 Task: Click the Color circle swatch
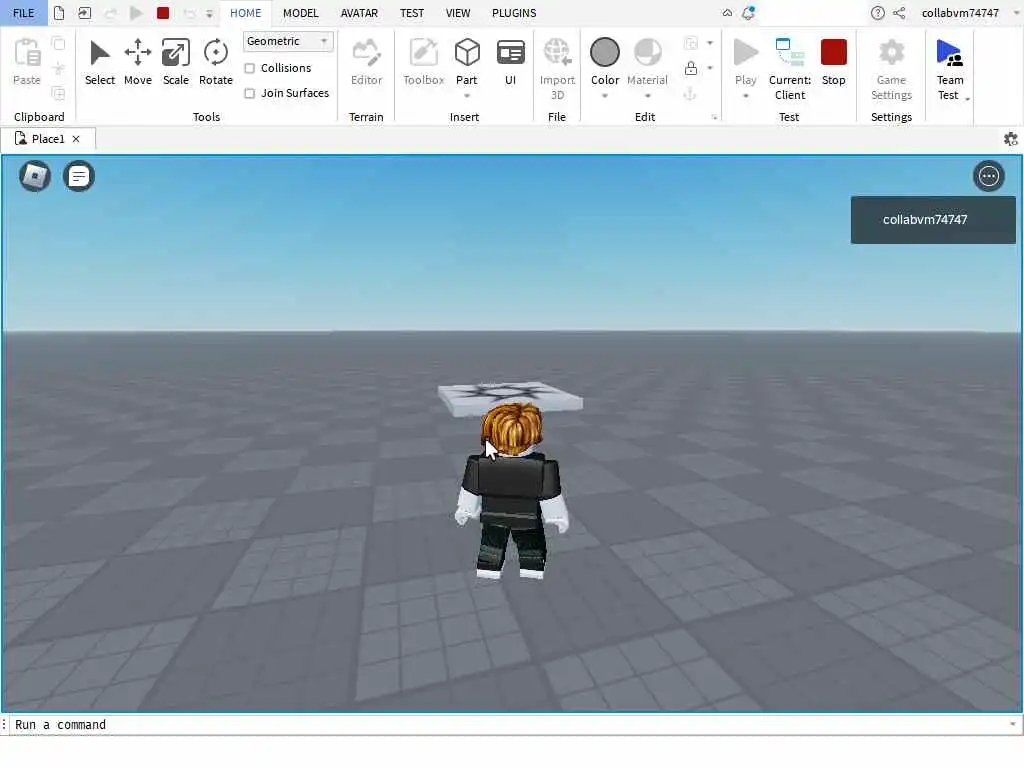[x=605, y=52]
